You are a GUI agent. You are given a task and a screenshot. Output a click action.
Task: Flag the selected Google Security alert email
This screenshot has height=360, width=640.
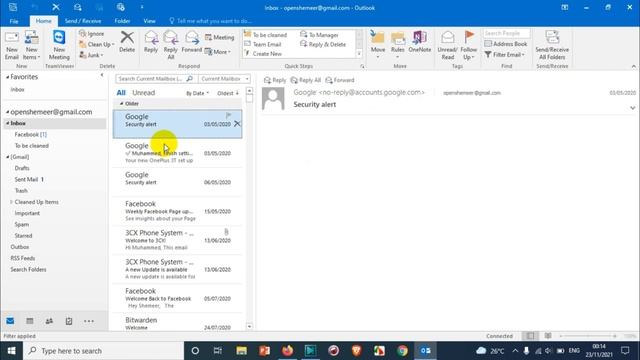[x=229, y=116]
